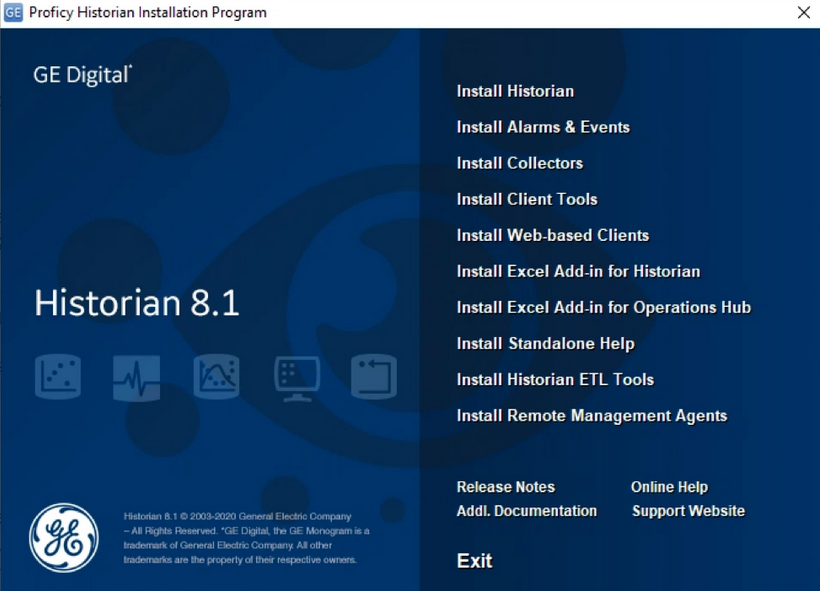Install Excel Add-in for Historian
This screenshot has width=820, height=591.
578,271
